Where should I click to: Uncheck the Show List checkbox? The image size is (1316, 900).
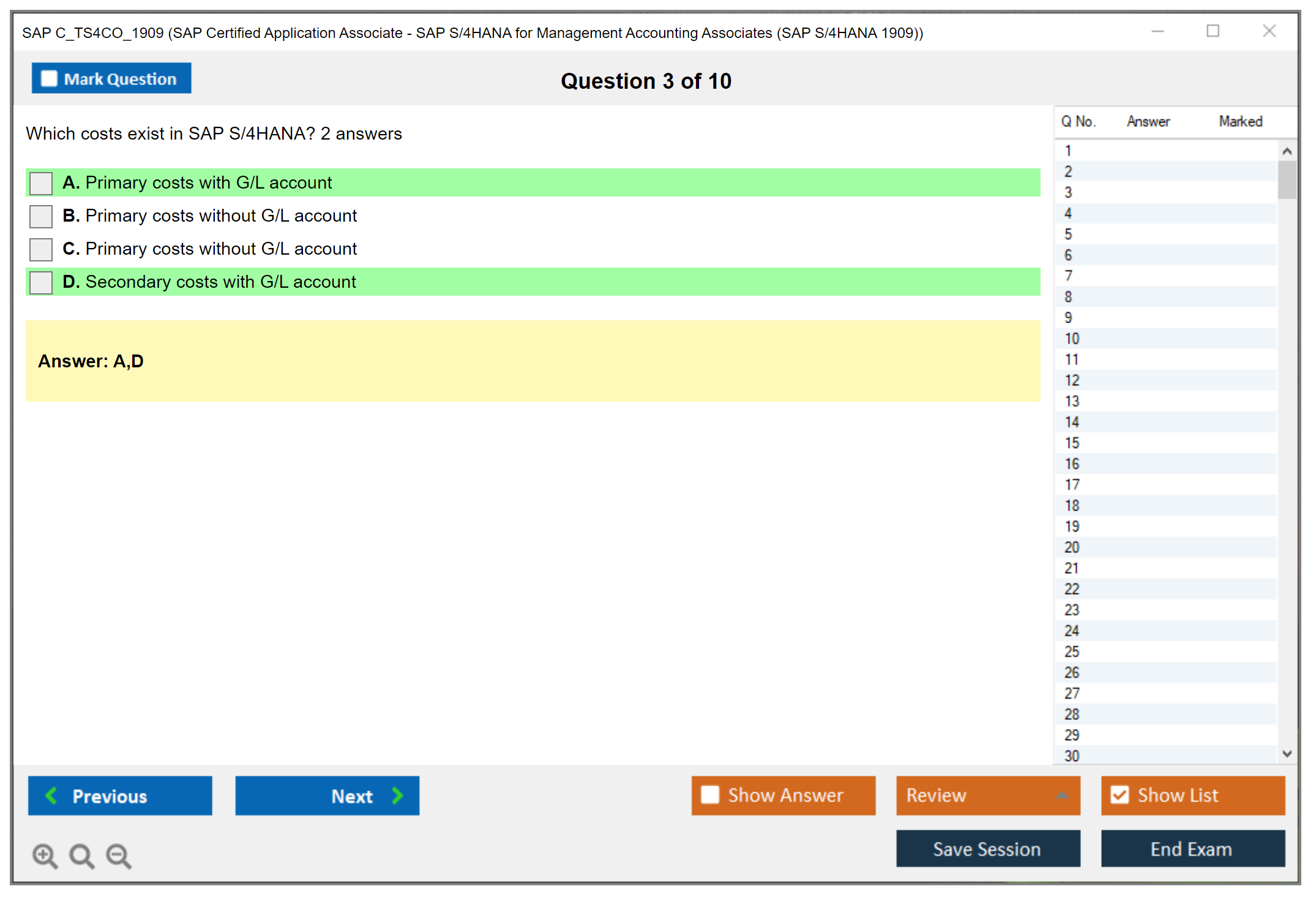click(x=1120, y=795)
